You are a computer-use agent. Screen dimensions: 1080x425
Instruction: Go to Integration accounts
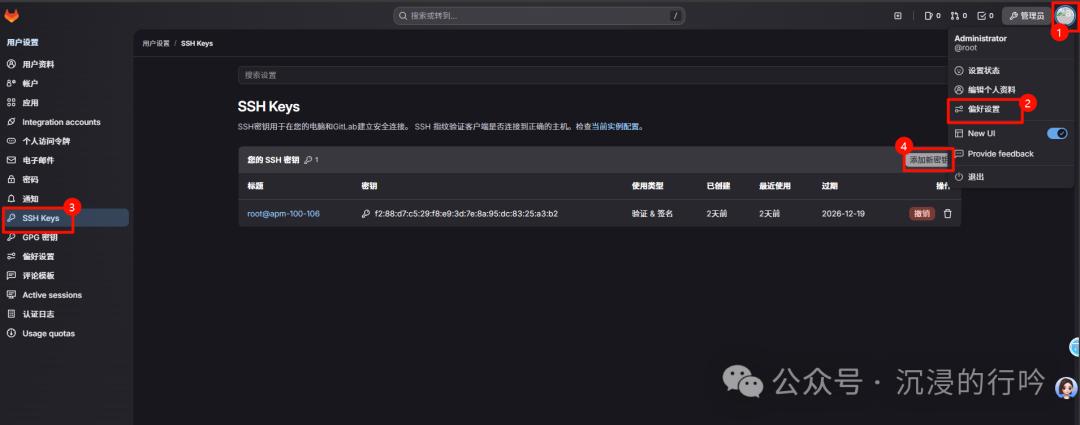pos(65,122)
